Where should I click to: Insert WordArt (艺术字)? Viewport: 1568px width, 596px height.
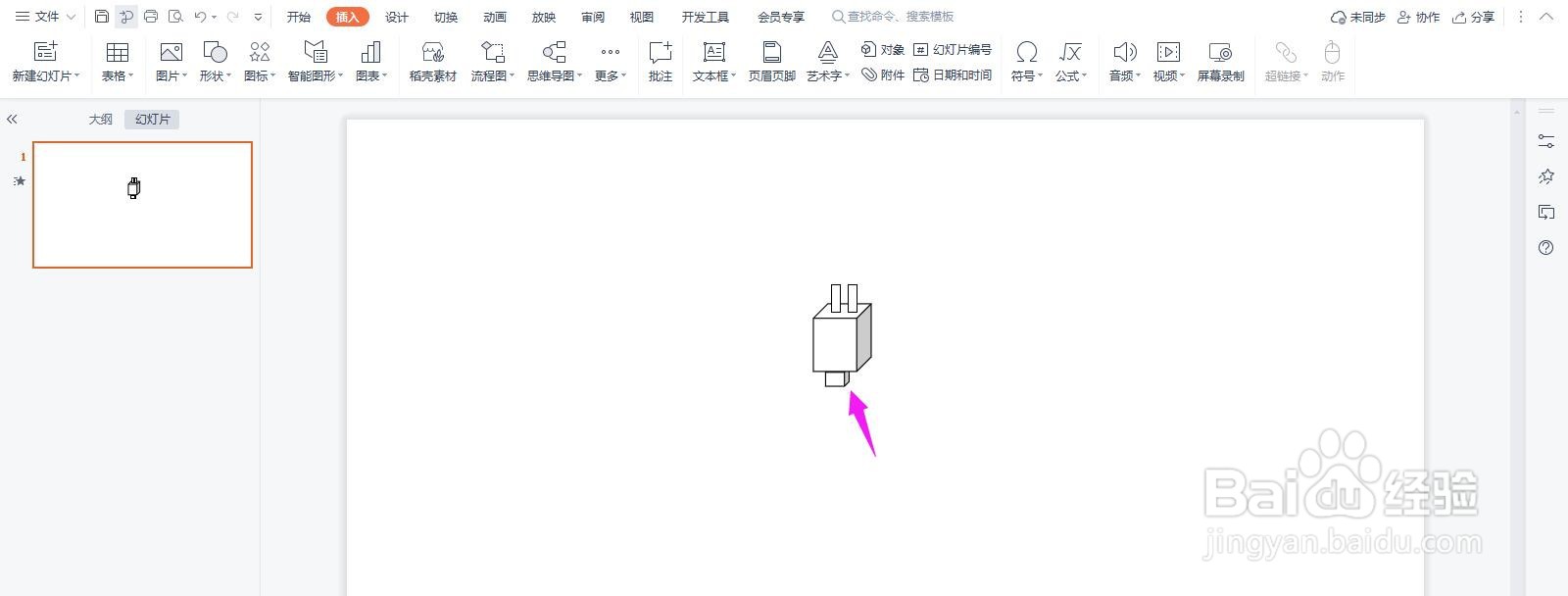[x=828, y=61]
